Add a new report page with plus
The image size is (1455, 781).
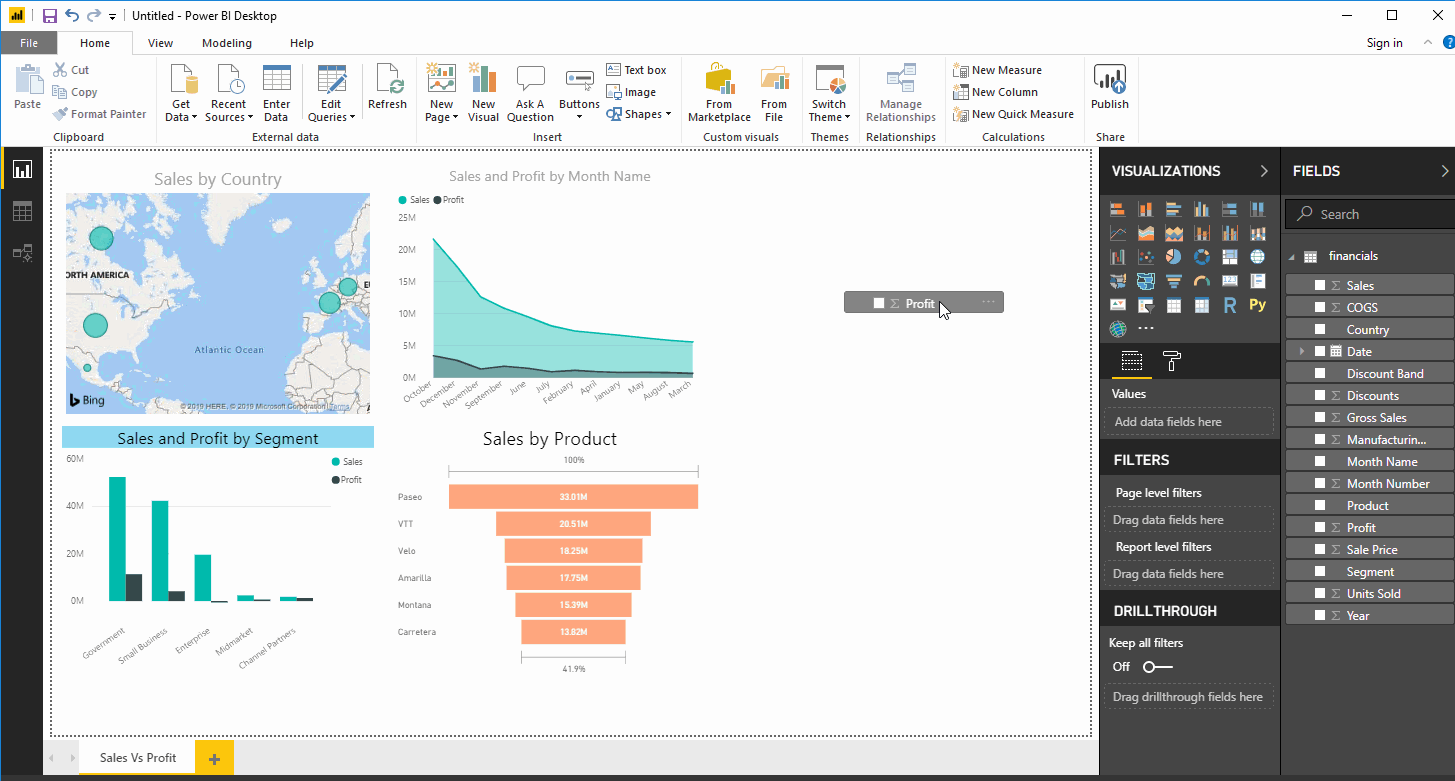pyautogui.click(x=214, y=758)
